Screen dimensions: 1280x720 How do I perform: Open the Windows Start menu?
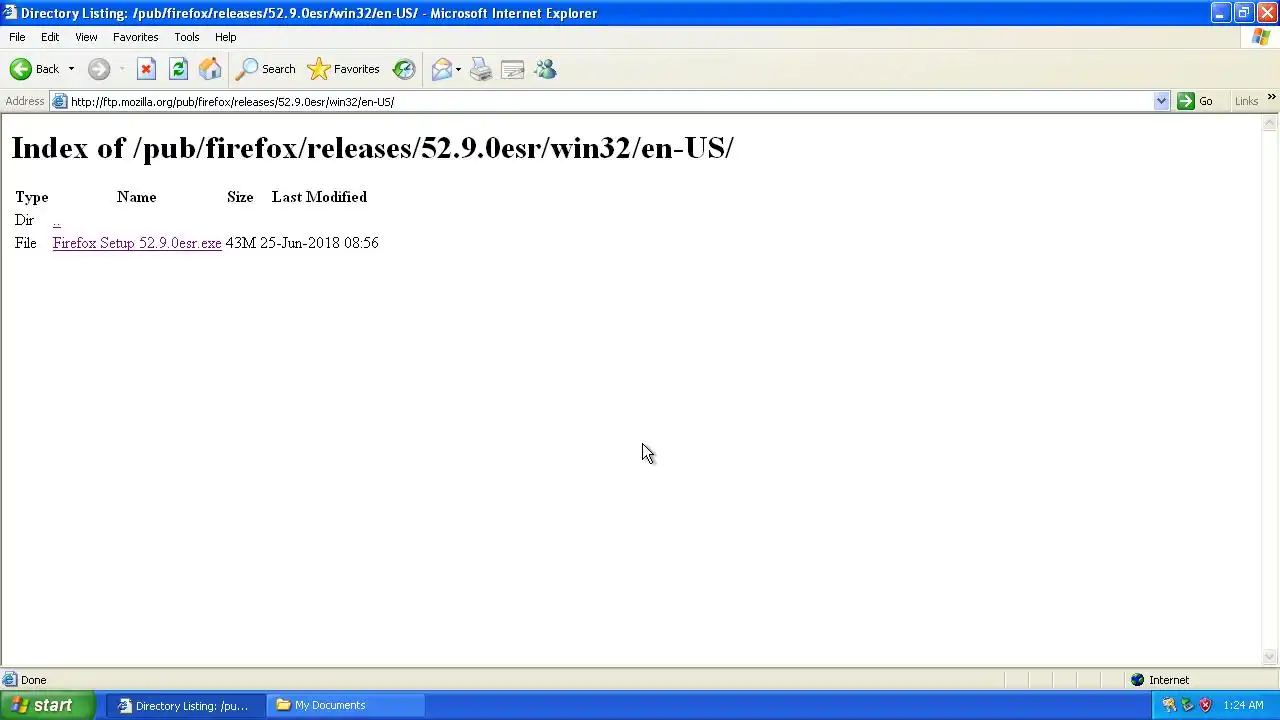[48, 705]
